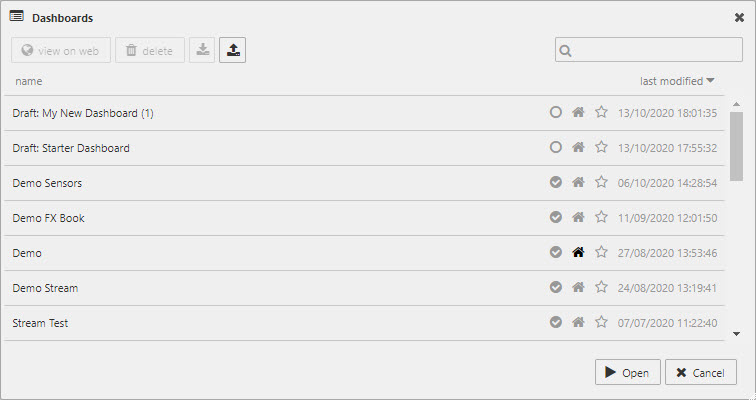
Task: Set Demo FX Book as home dashboard
Action: tap(578, 218)
